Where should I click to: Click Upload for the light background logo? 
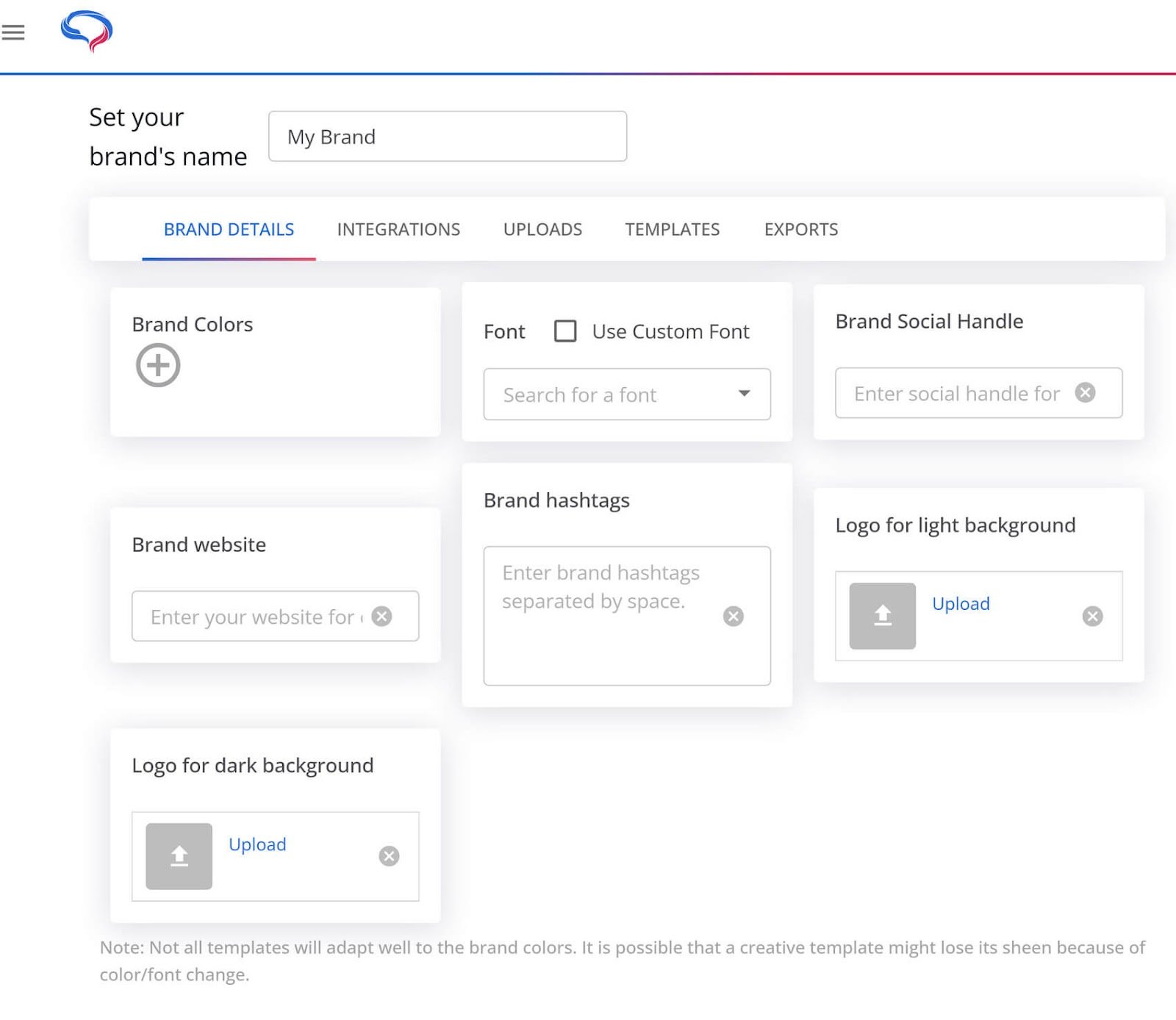pos(960,603)
